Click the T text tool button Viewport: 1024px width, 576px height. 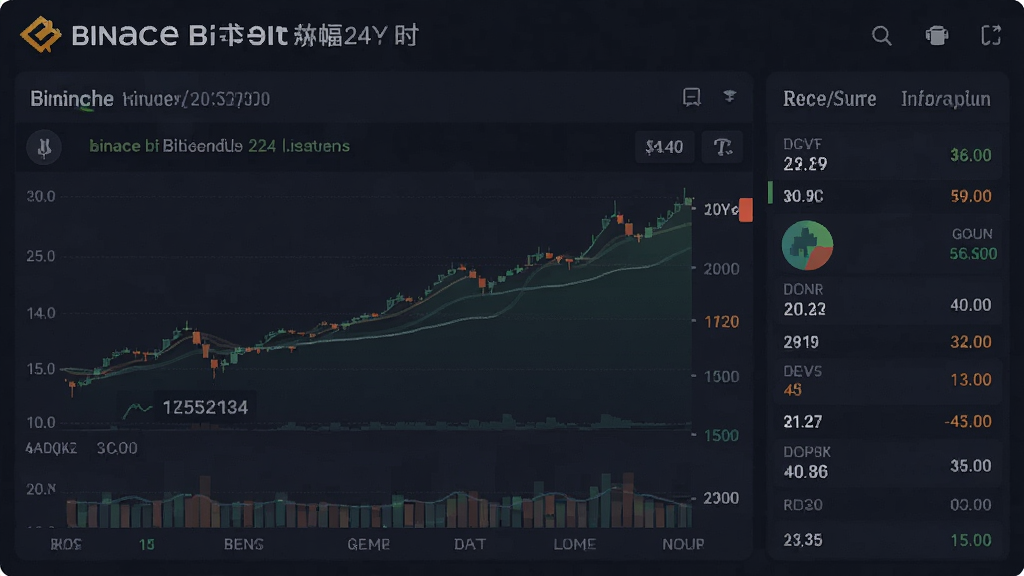pos(722,147)
